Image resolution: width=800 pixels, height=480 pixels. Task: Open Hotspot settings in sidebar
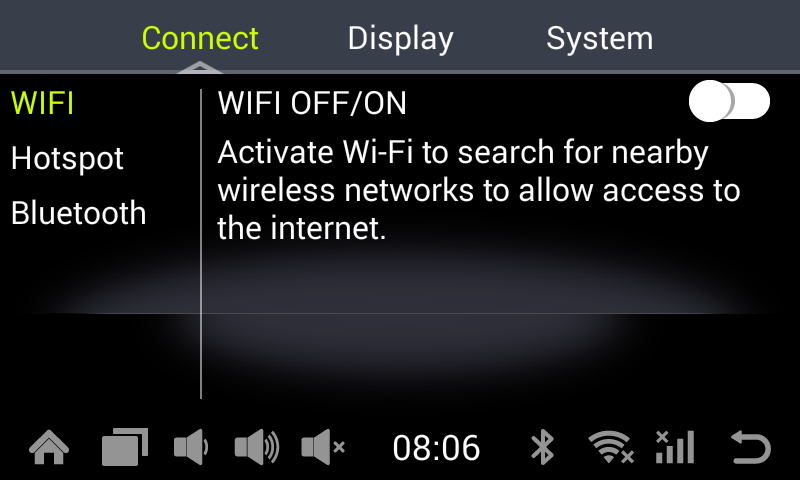coord(67,159)
